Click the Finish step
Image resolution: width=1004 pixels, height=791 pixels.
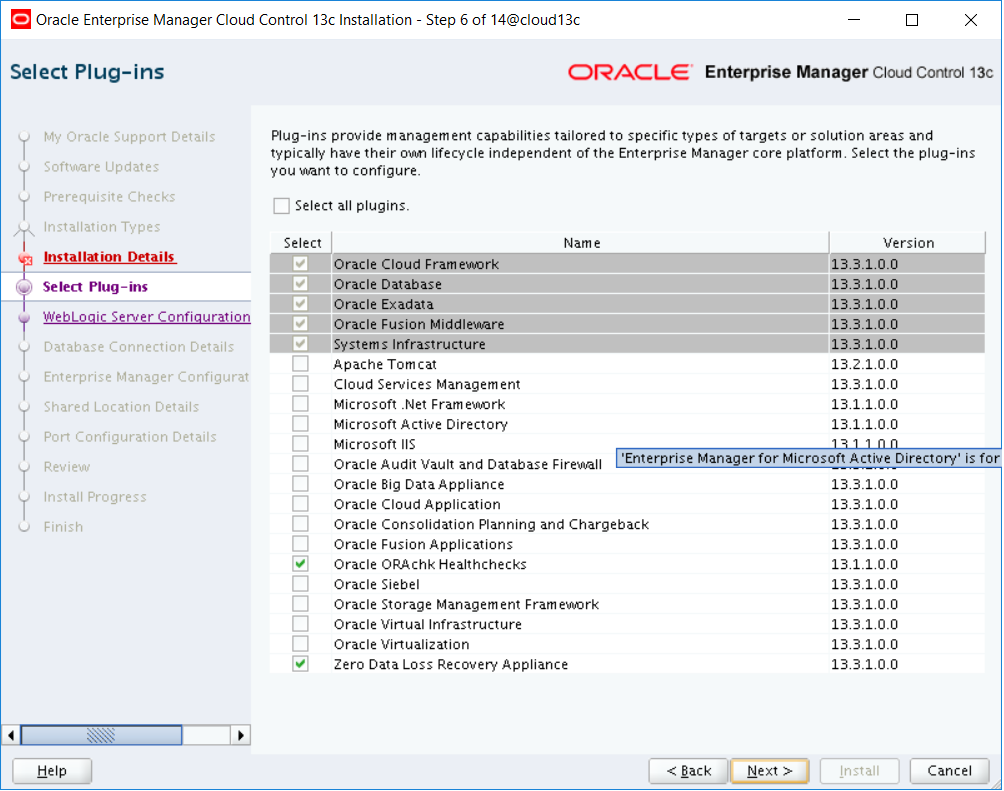coord(63,527)
